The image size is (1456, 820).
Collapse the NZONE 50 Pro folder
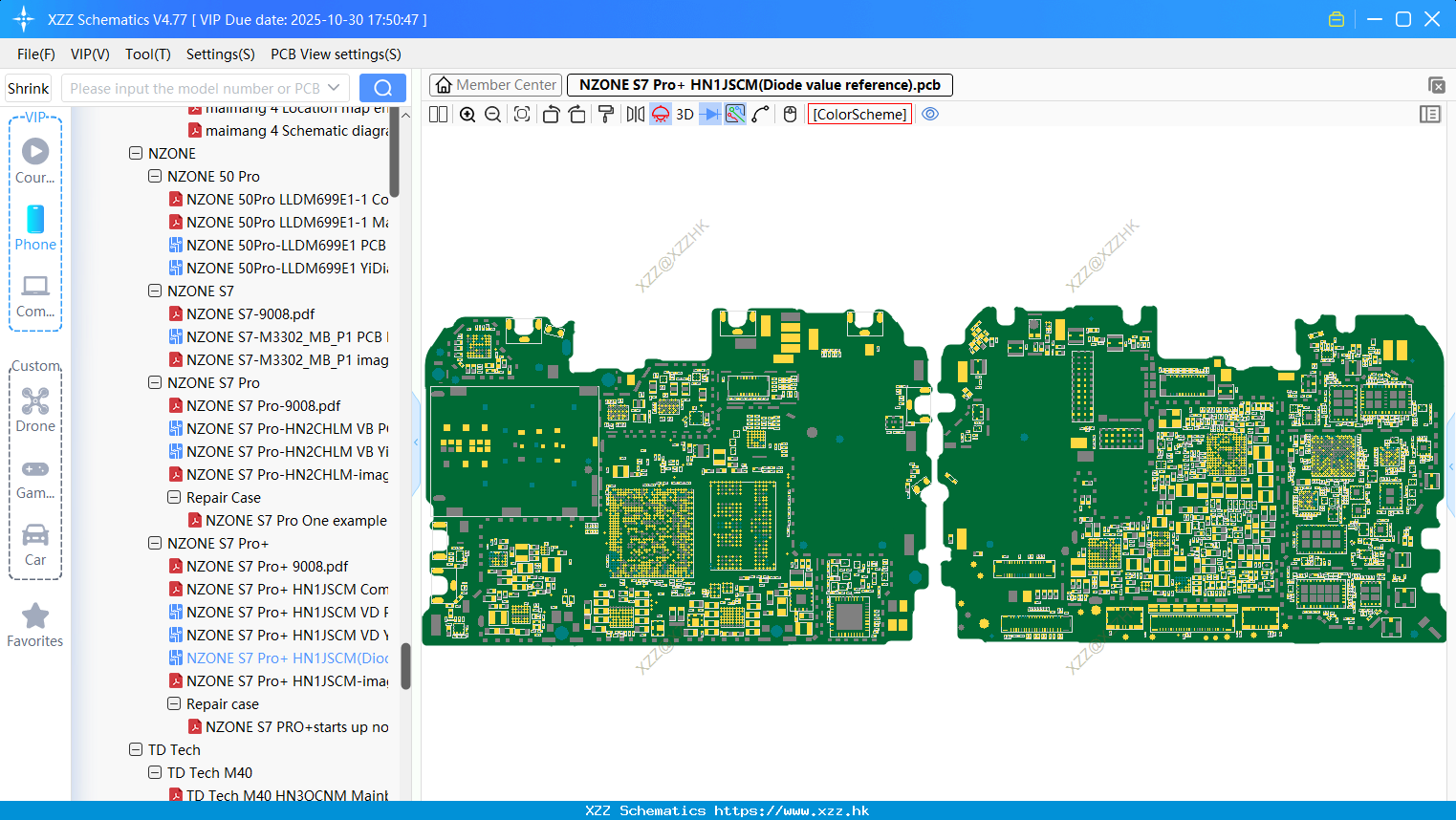click(x=155, y=176)
